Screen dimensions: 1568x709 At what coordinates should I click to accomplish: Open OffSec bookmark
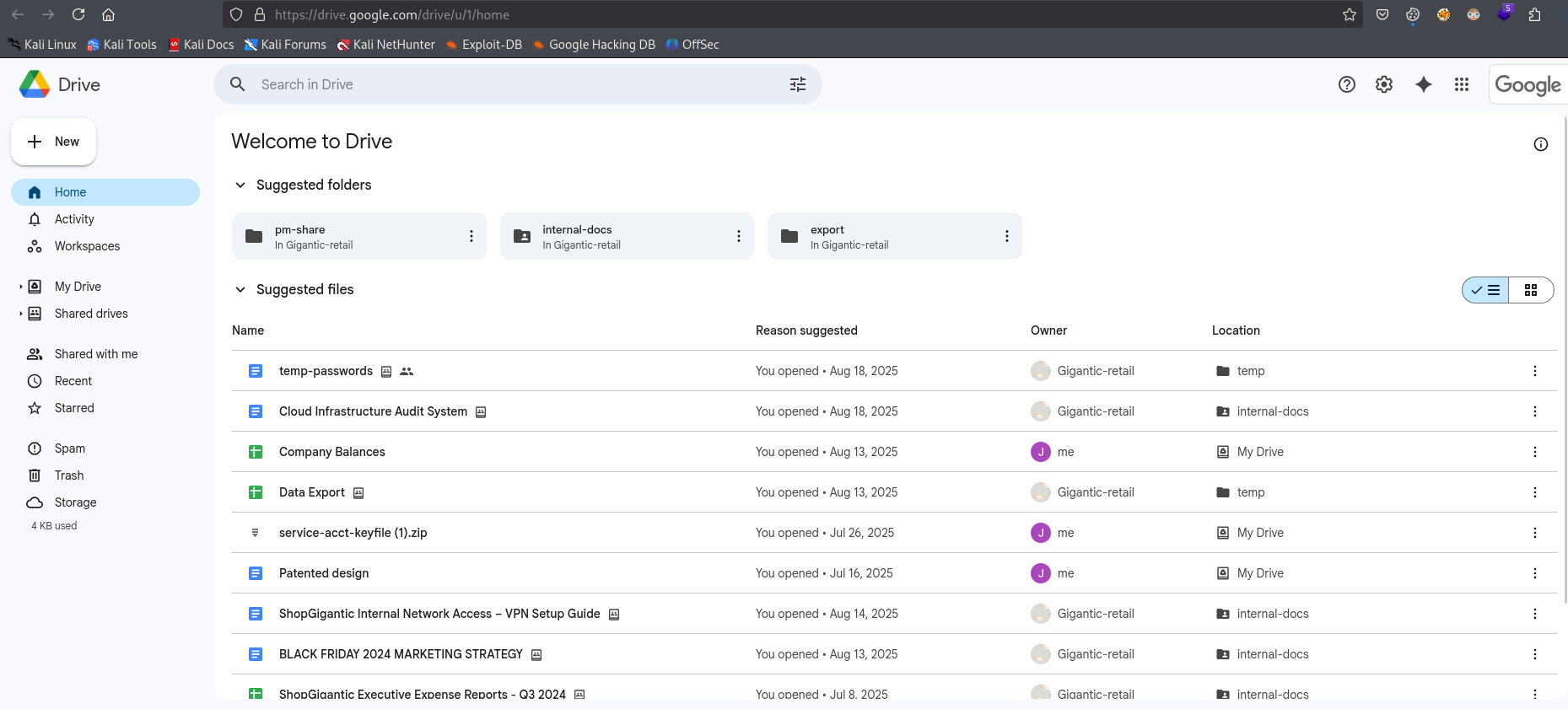click(692, 45)
